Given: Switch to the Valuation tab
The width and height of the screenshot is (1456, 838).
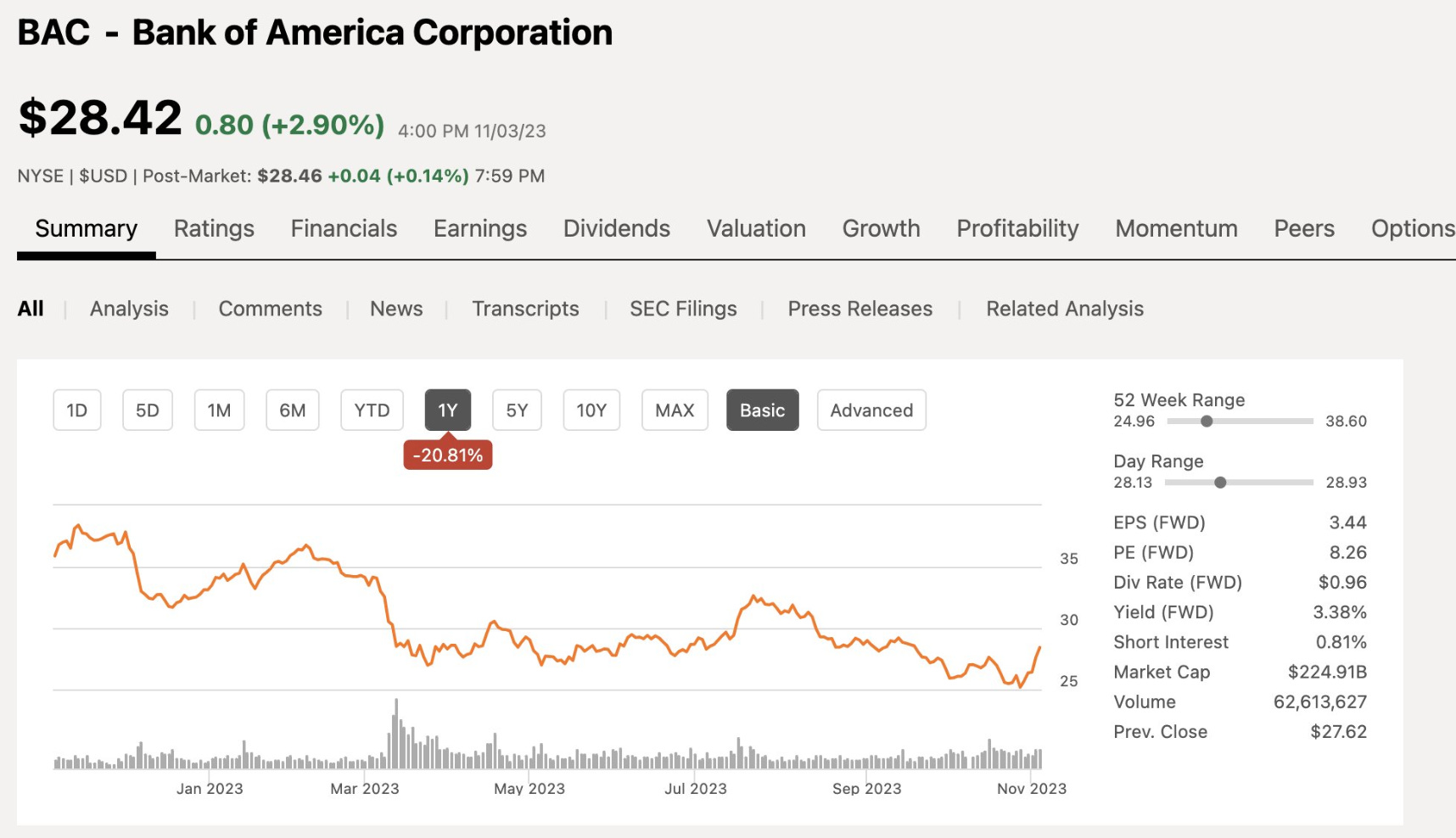Looking at the screenshot, I should pyautogui.click(x=756, y=229).
